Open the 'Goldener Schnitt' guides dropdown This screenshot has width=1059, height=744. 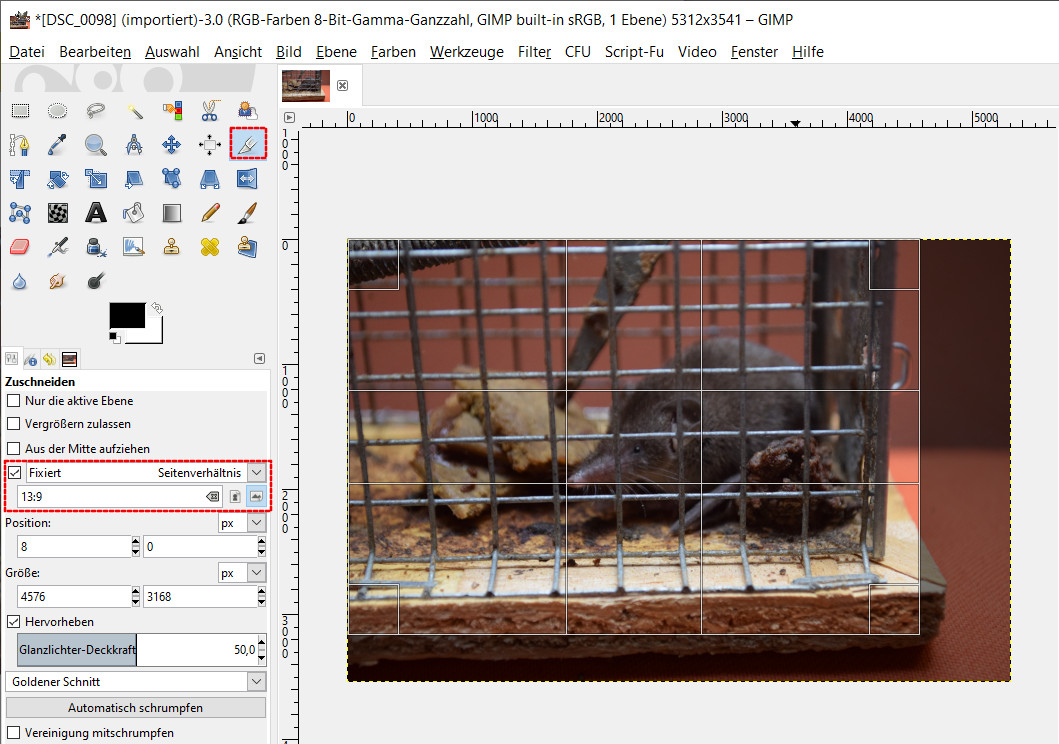pos(256,681)
